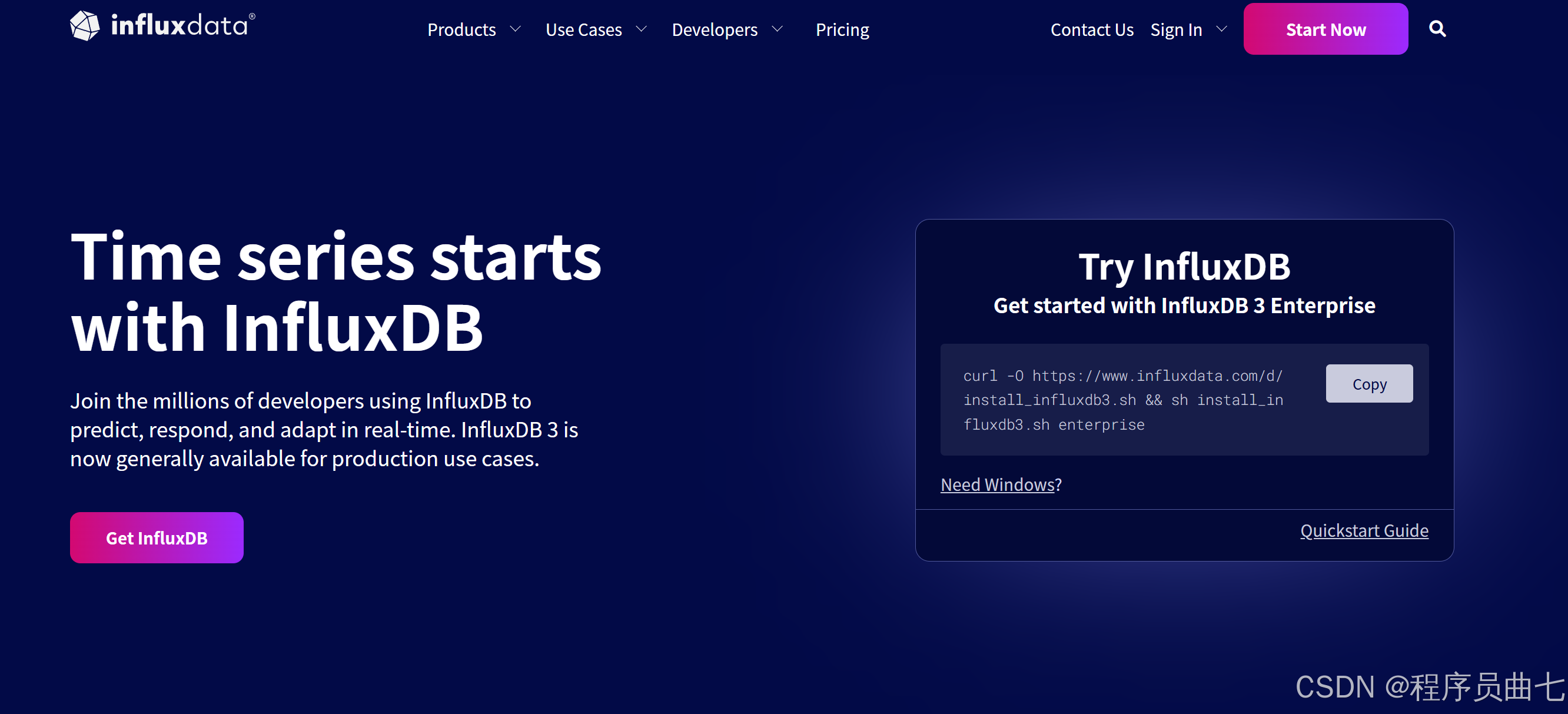Expand the Use Cases chevron

641,29
